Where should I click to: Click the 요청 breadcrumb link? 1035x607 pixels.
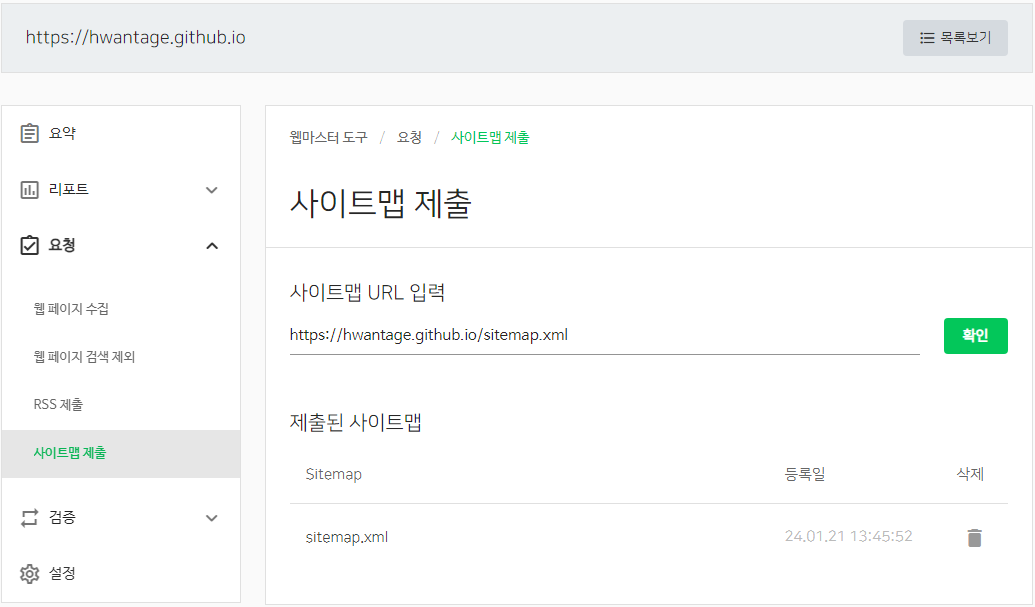[x=409, y=137]
